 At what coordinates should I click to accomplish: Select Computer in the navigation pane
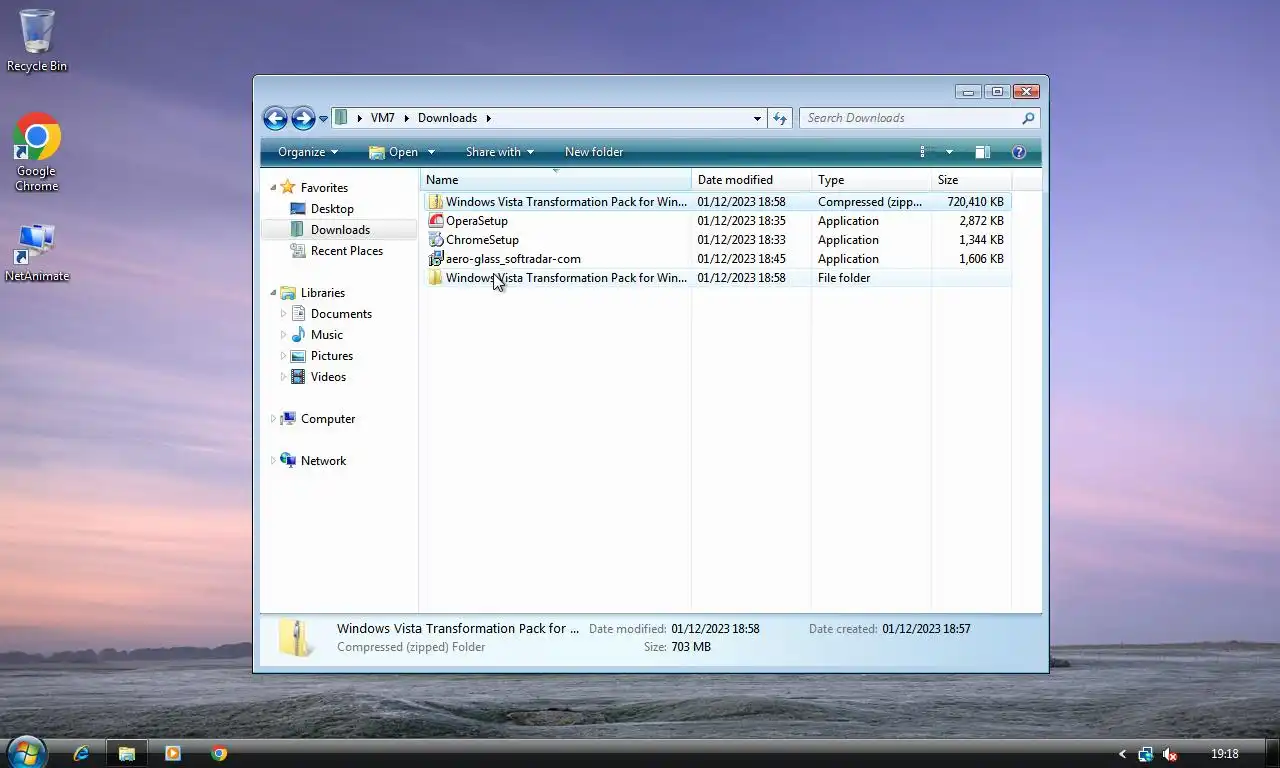328,419
